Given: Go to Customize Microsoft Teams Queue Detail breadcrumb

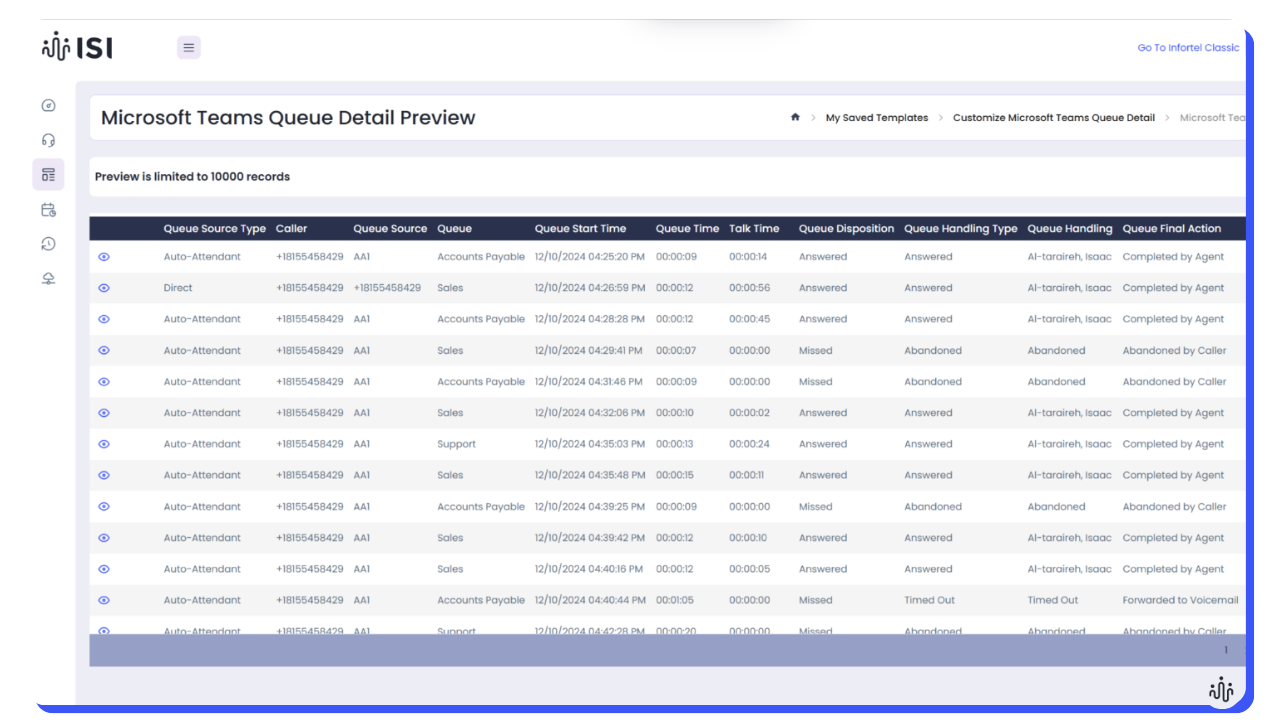Looking at the screenshot, I should [1054, 118].
